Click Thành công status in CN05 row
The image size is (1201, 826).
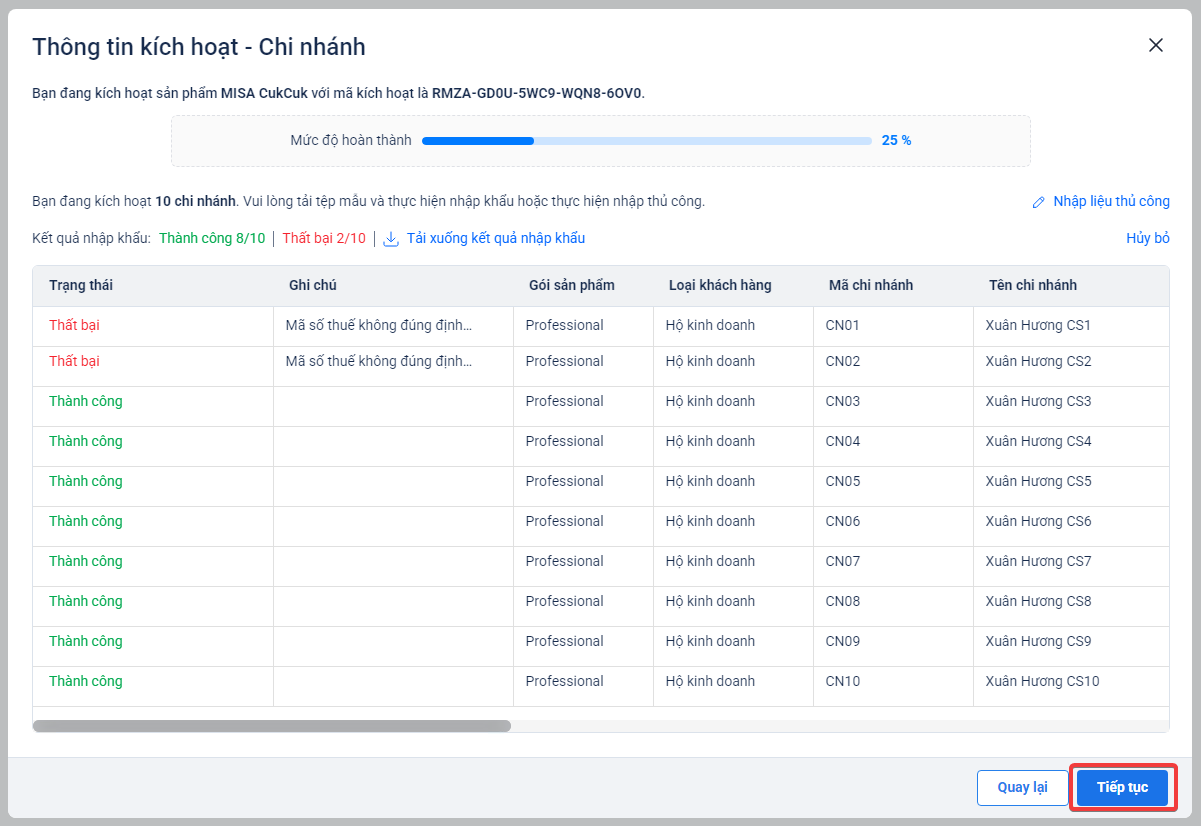pos(86,481)
